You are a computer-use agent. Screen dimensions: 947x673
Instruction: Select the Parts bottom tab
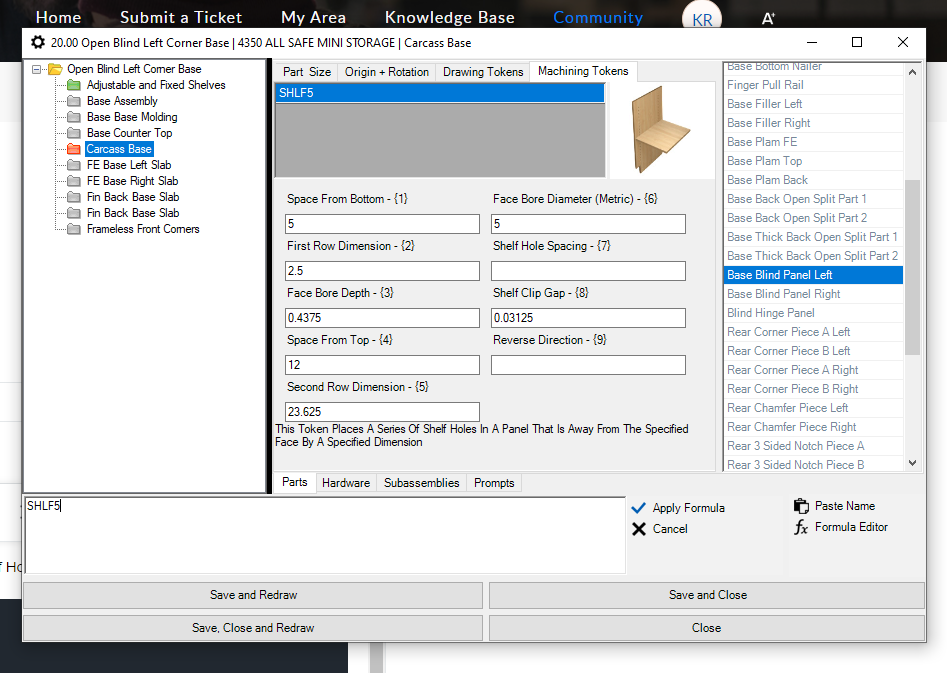[x=295, y=482]
